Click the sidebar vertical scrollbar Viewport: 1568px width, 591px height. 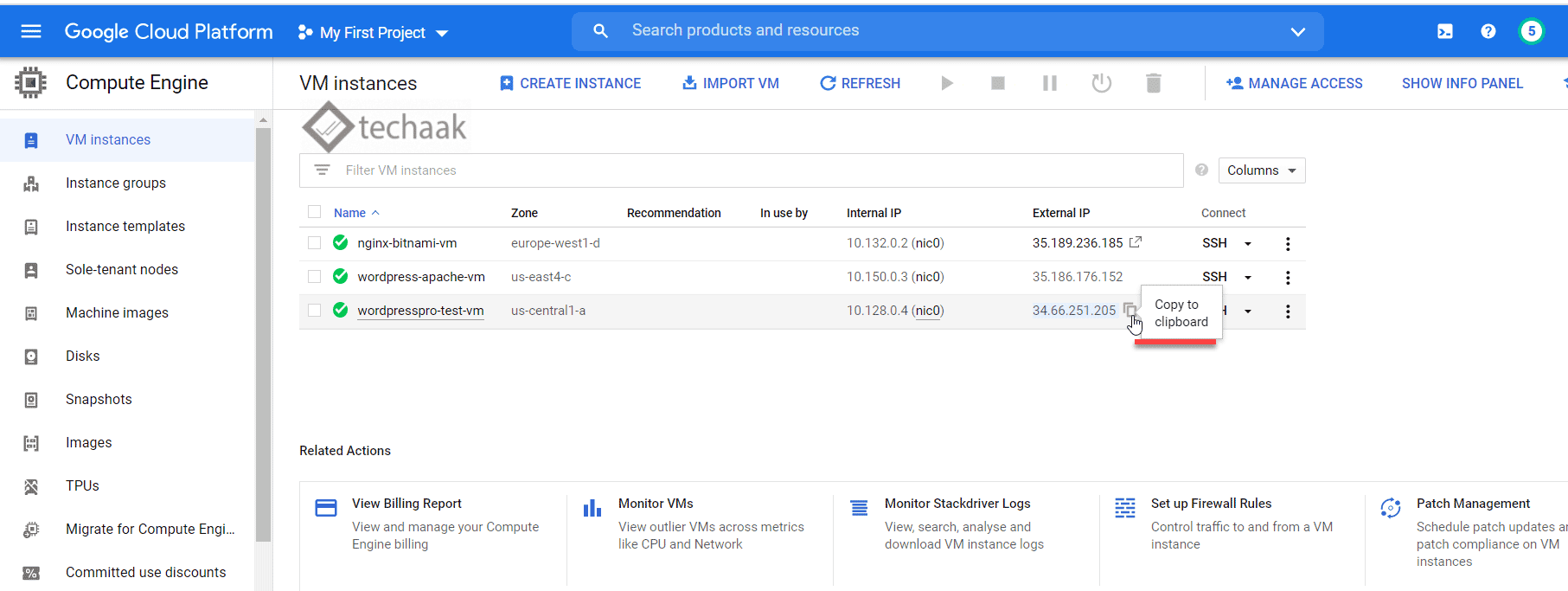[x=263, y=334]
